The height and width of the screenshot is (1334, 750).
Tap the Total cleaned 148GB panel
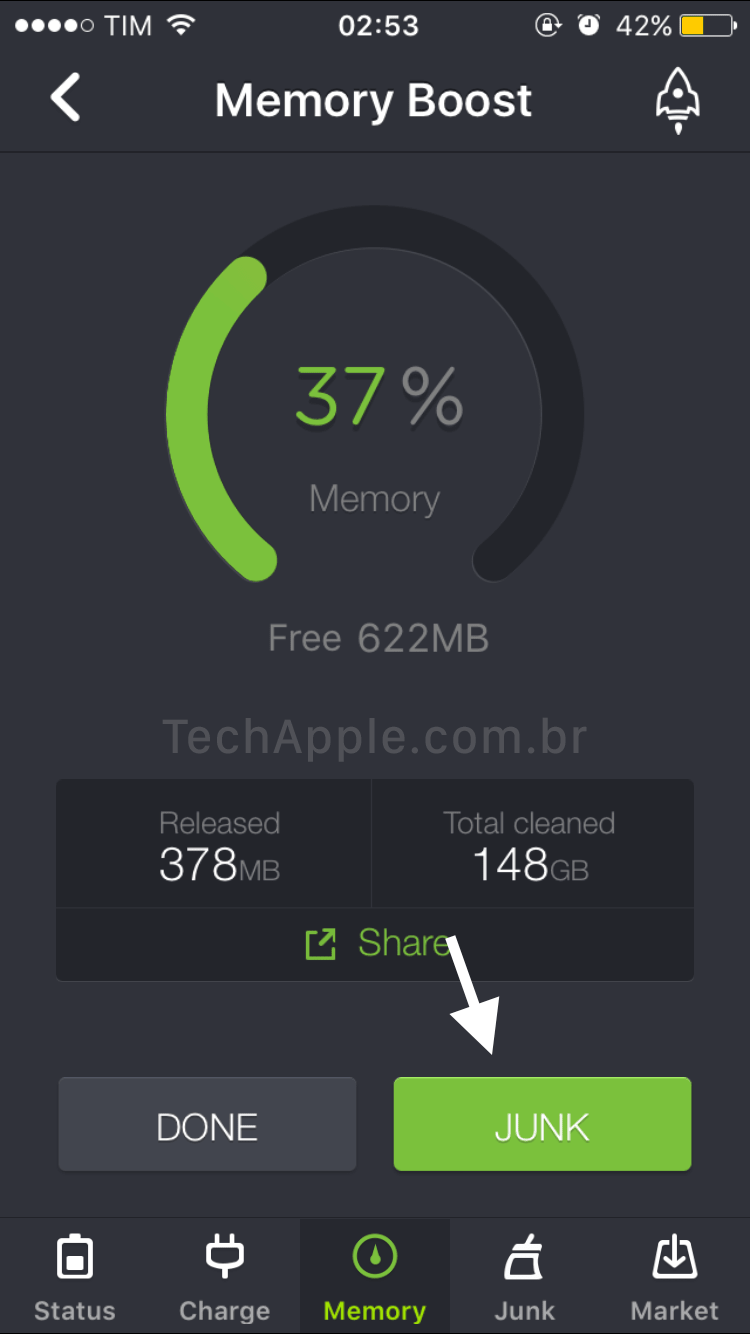tap(529, 846)
